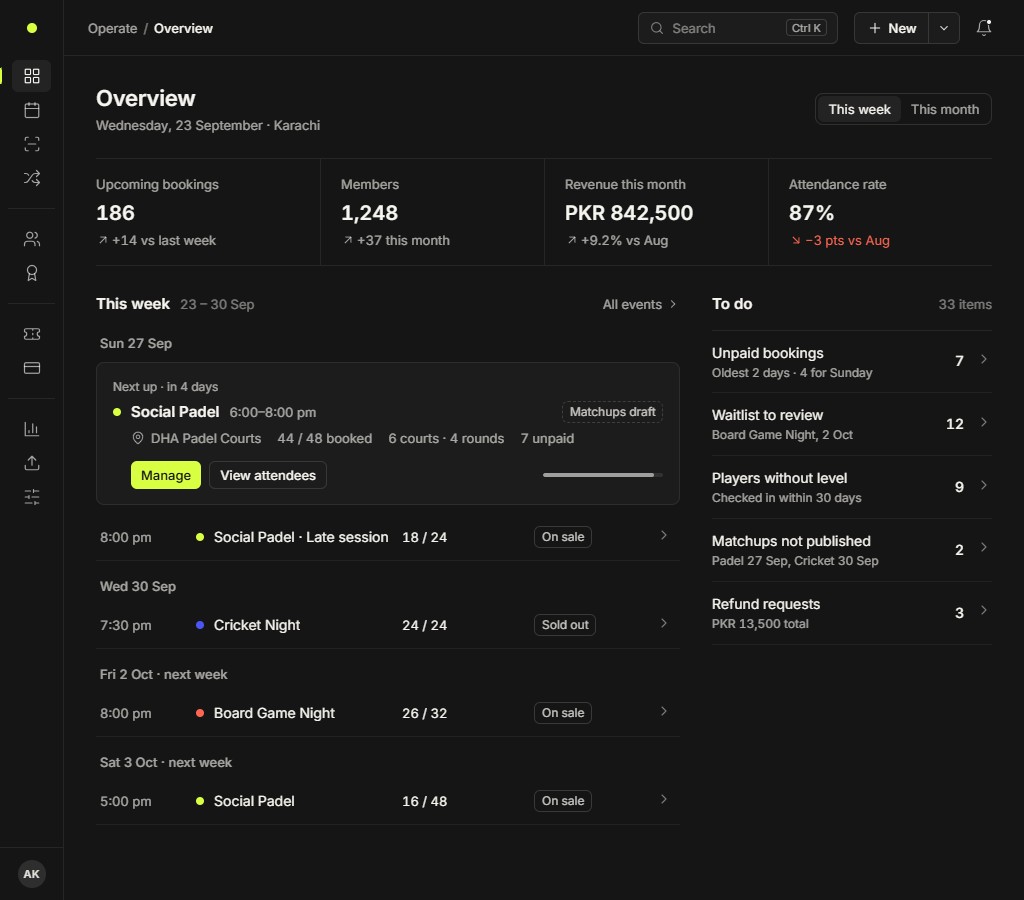Click the Social Padel booking progress bar
1024x900 pixels.
[602, 475]
